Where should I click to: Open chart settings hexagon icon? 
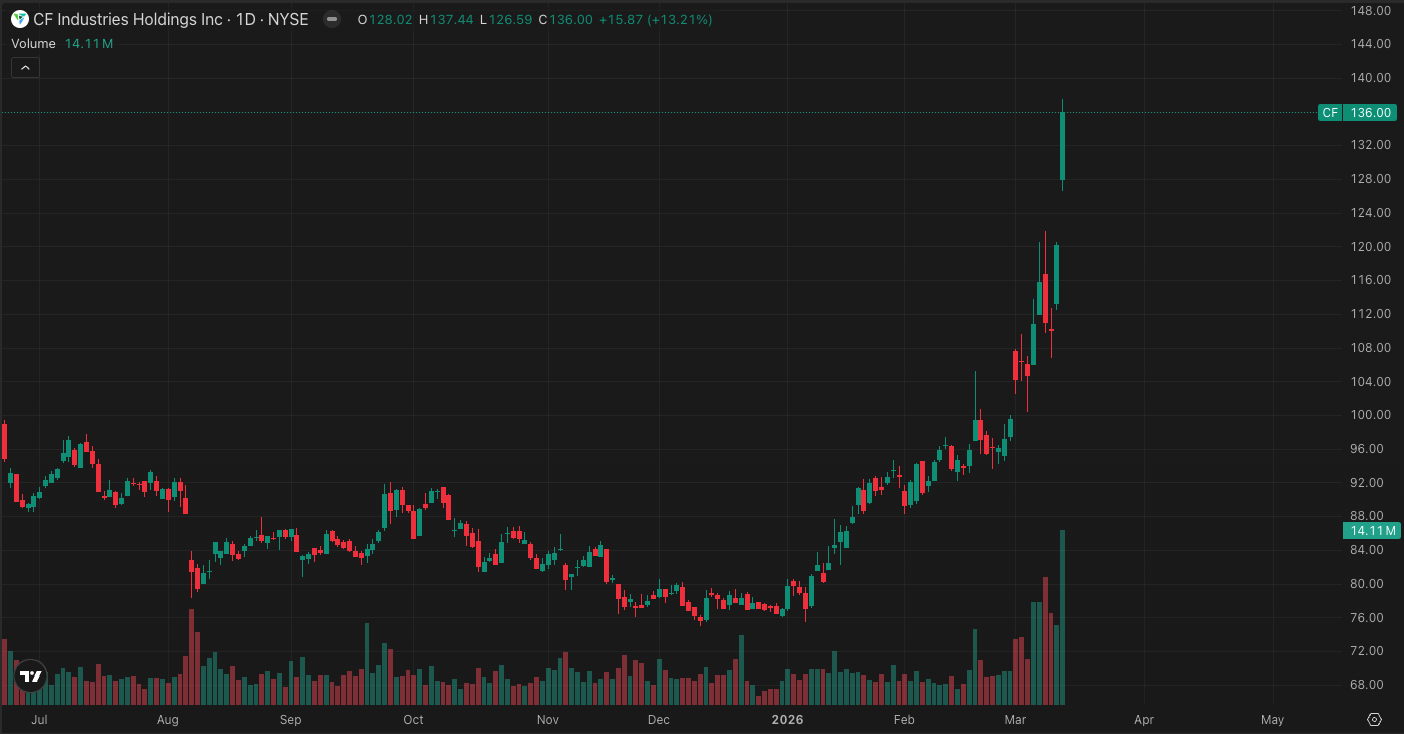pos(1374,719)
